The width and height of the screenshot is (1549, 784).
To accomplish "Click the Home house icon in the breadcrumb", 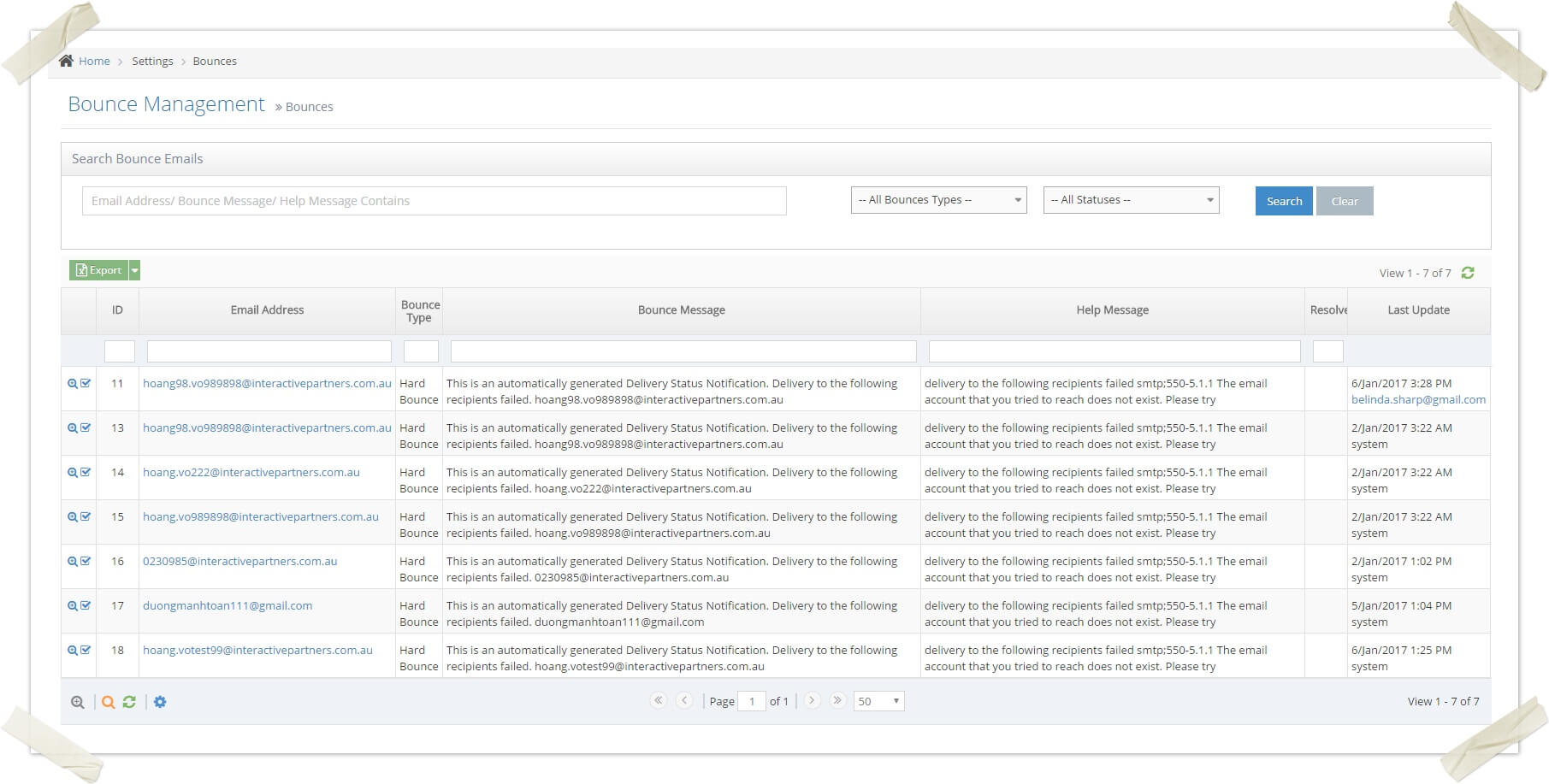I will click(66, 61).
